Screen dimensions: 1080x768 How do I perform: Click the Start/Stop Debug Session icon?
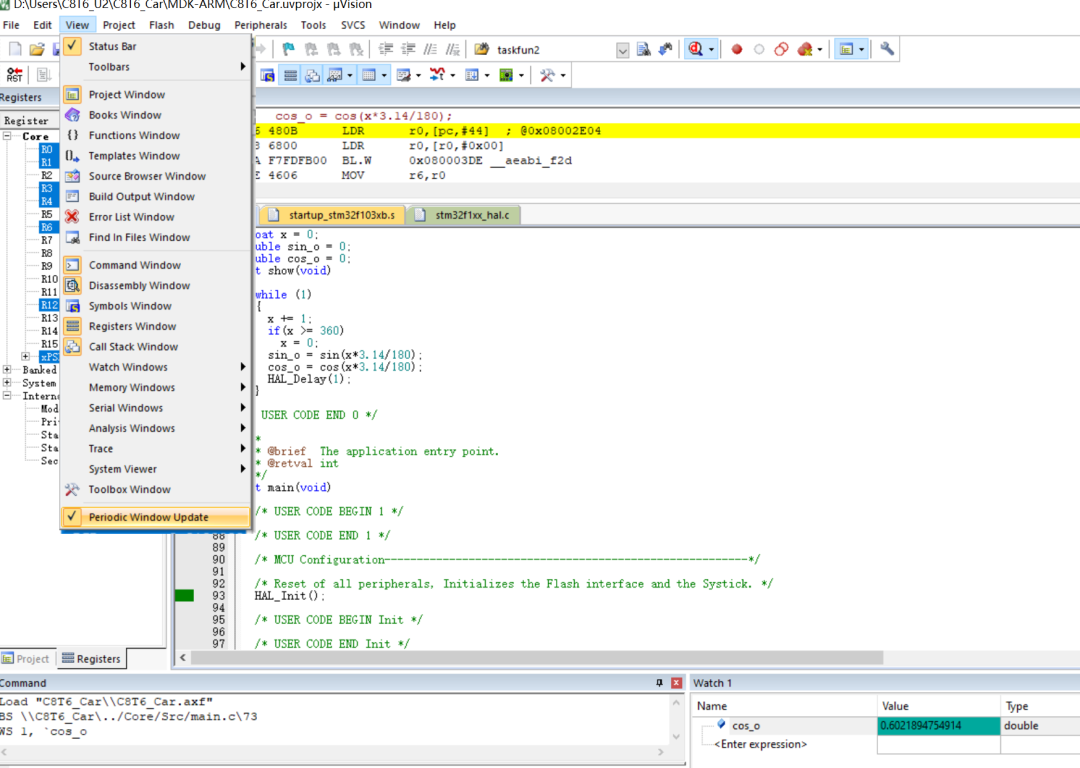pyautogui.click(x=695, y=49)
